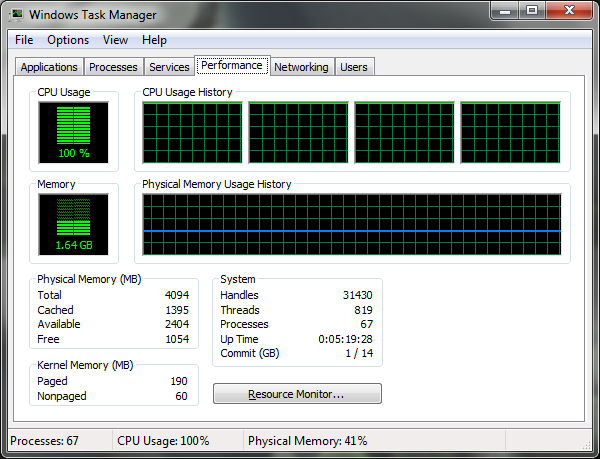
Task: Click the System group label
Action: click(x=238, y=279)
